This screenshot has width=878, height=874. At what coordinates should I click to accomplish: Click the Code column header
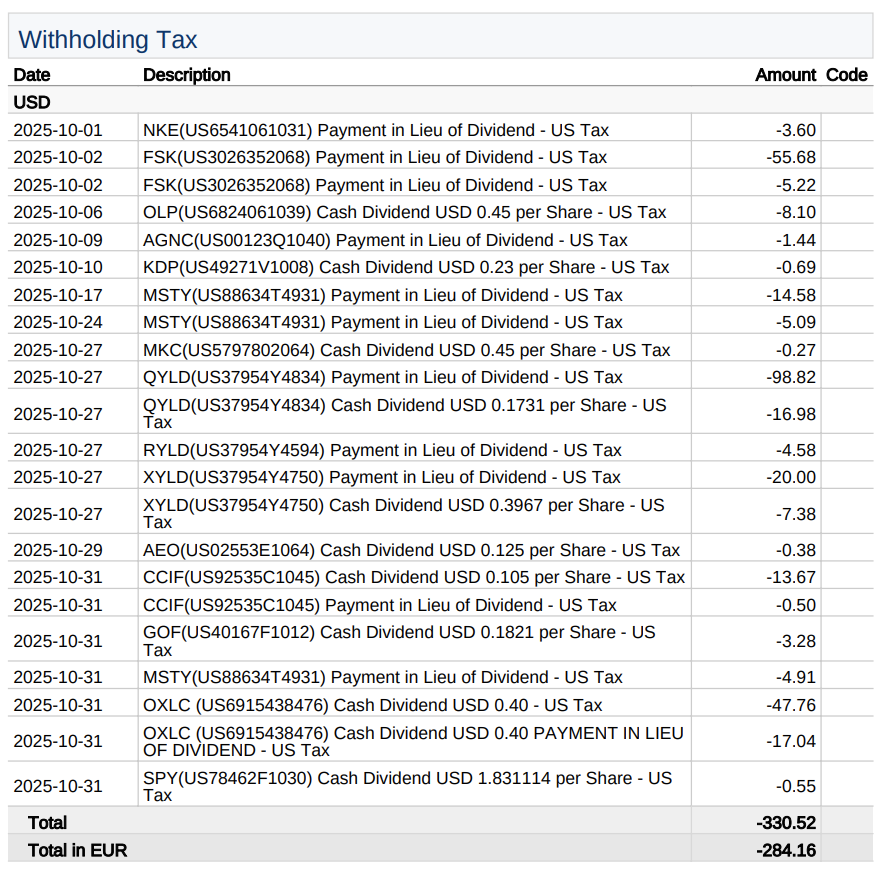846,75
